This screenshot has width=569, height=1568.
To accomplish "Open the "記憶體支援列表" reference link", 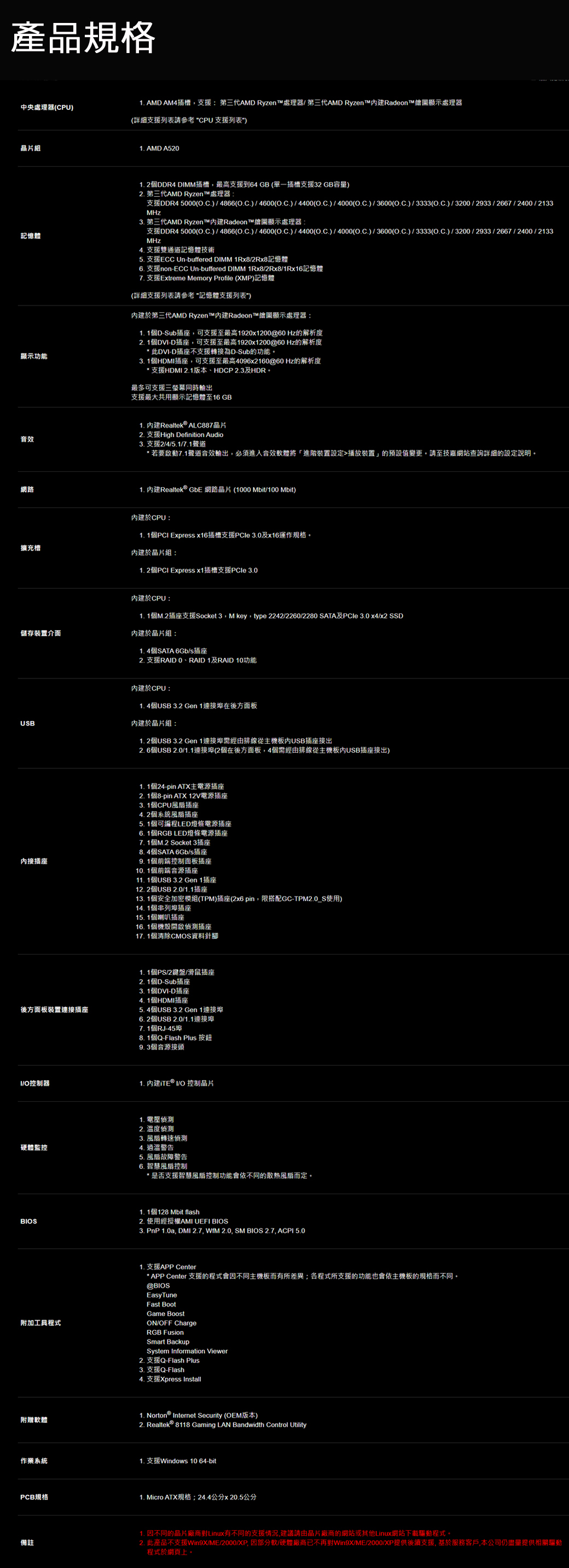I will point(223,296).
